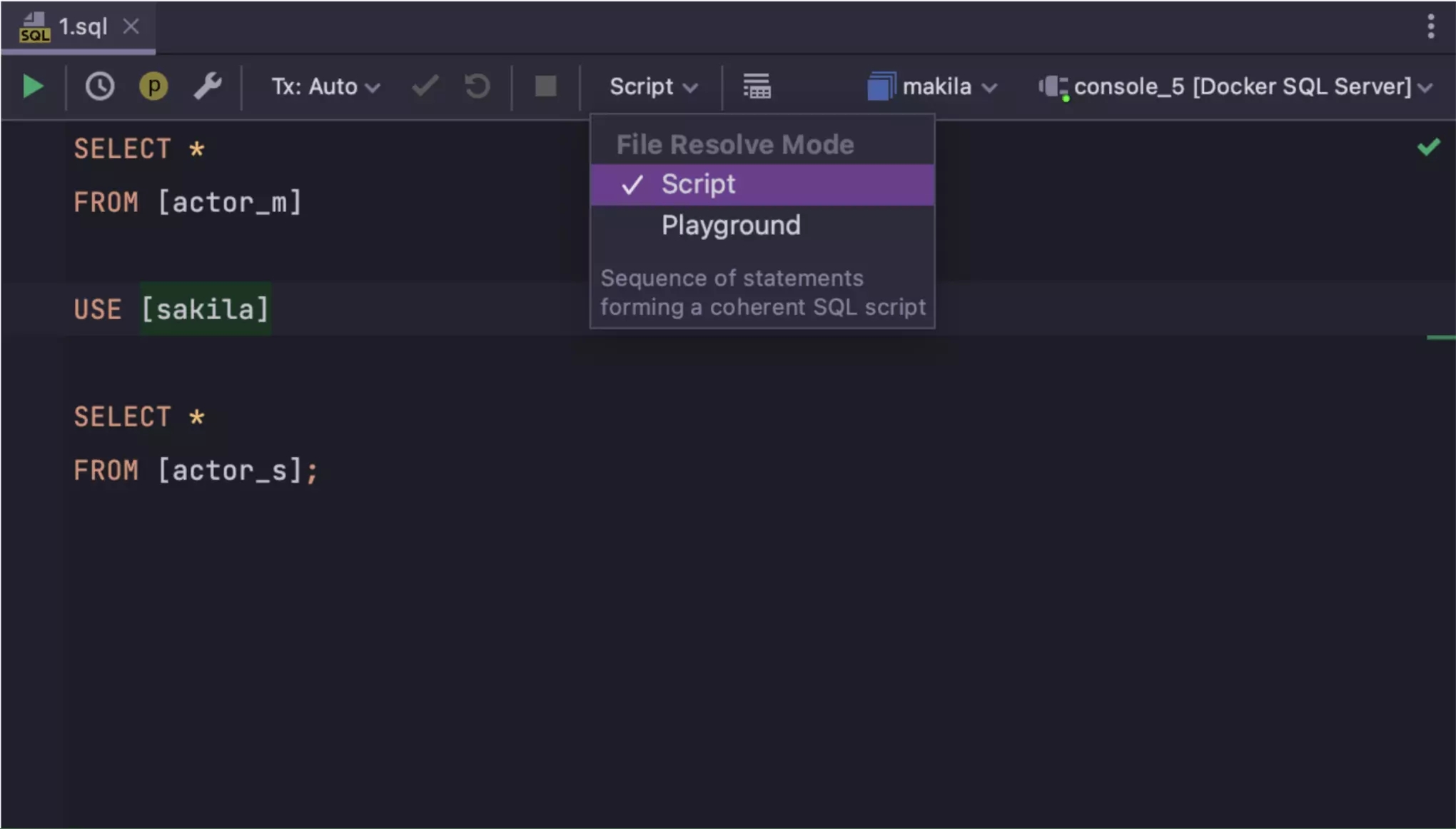Image resolution: width=1456 pixels, height=829 pixels.
Task: Click the in-editor results table icon
Action: click(x=757, y=86)
